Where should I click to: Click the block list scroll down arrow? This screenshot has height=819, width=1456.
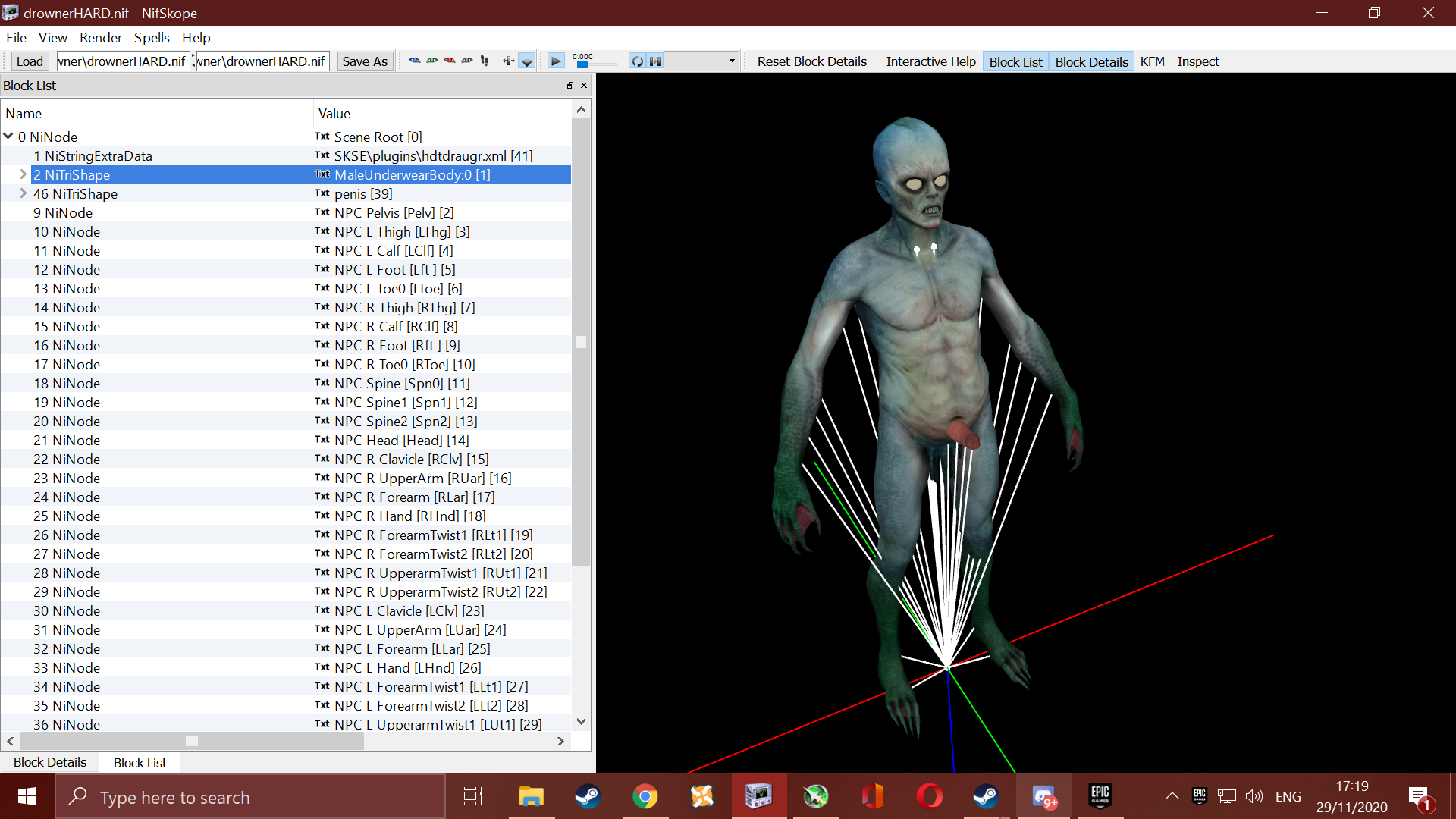[x=581, y=721]
